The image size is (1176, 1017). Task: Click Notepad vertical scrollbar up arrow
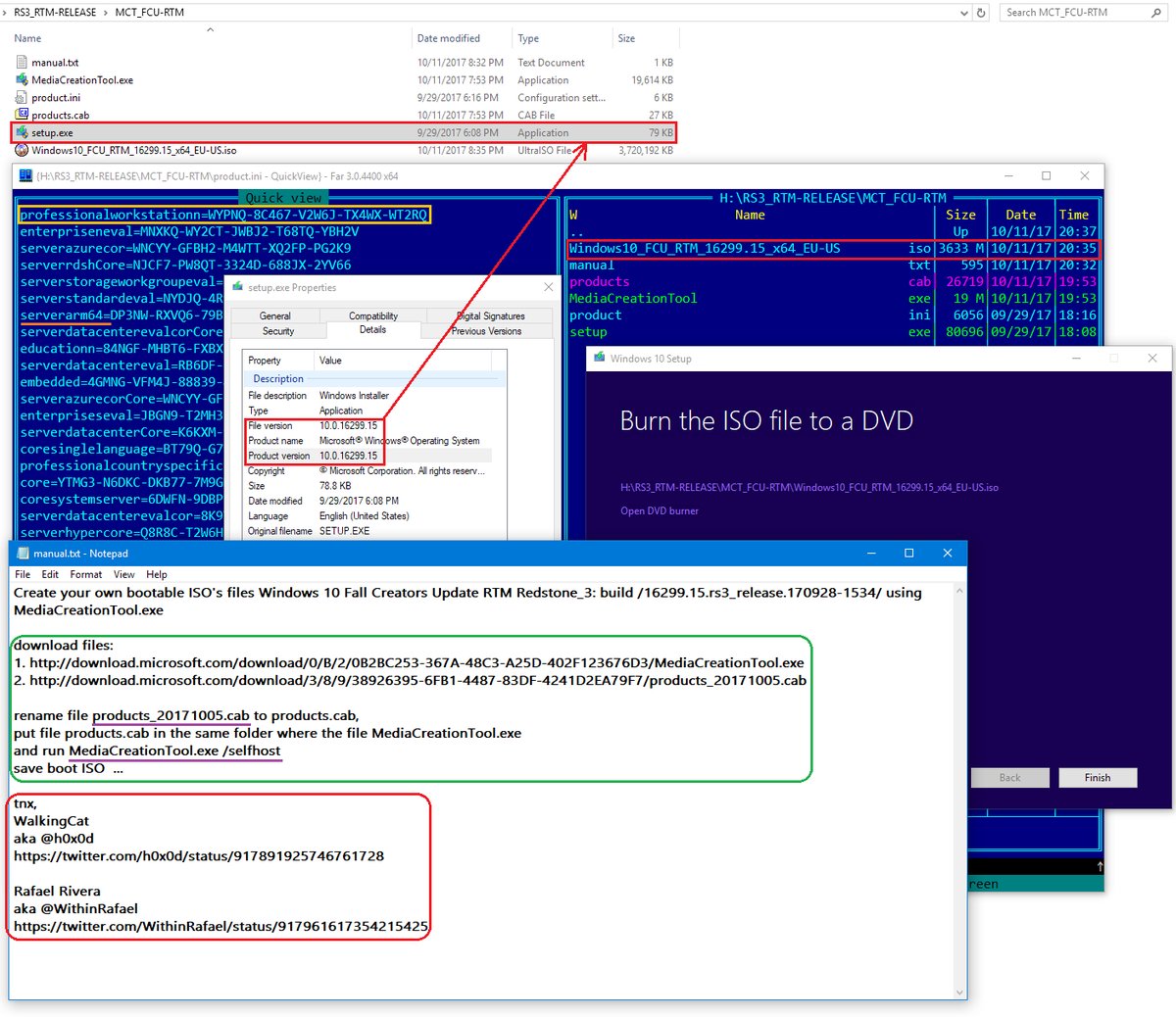[960, 591]
